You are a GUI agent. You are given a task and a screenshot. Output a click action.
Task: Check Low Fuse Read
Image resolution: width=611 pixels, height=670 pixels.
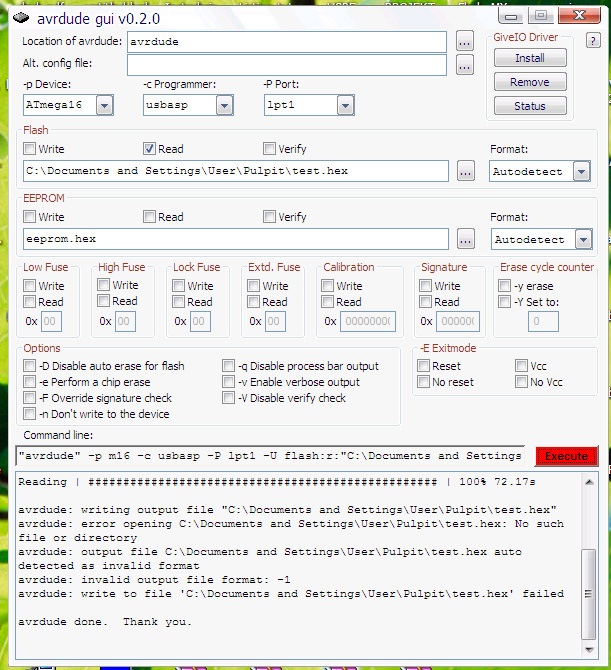29,302
